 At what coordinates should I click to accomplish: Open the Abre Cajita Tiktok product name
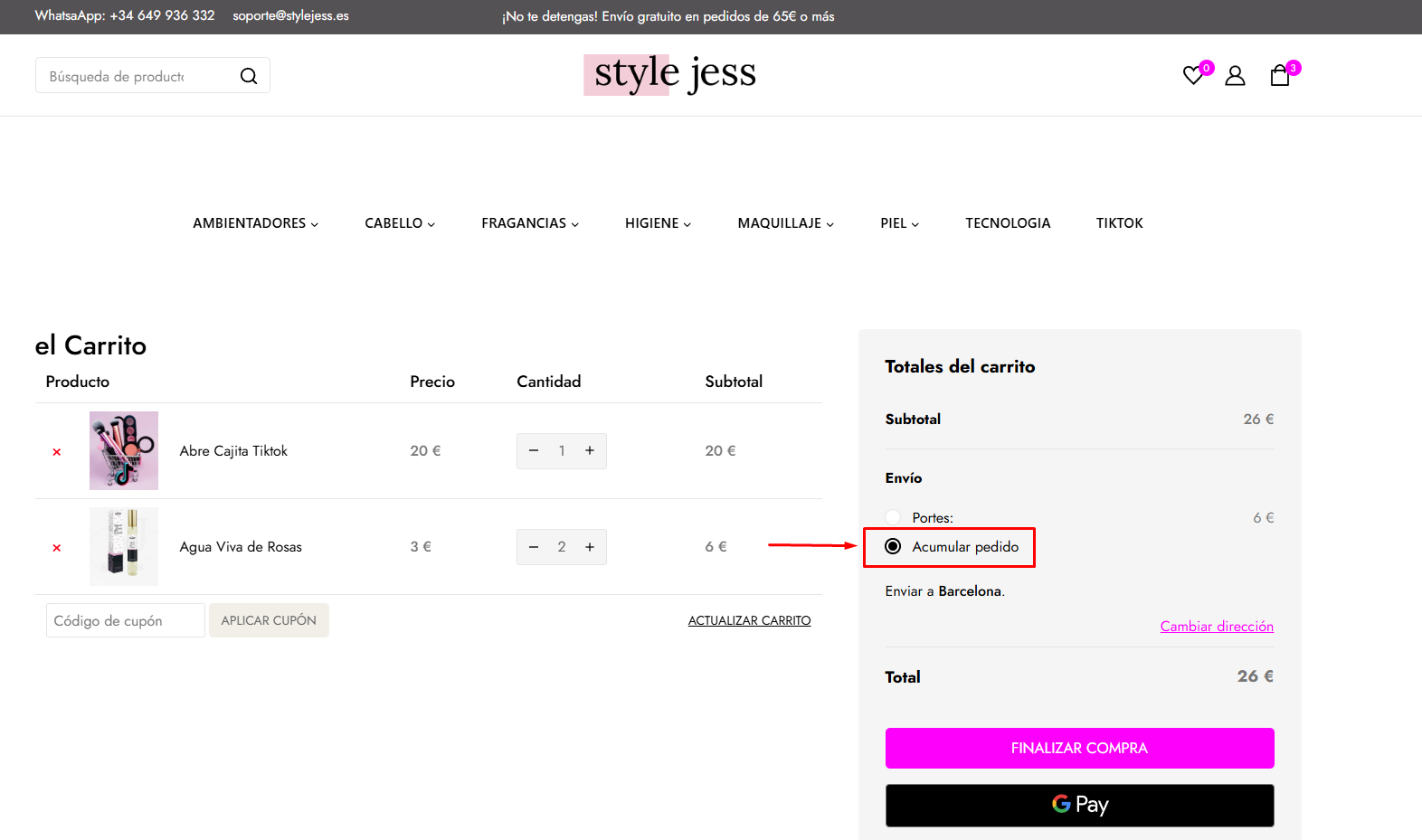pyautogui.click(x=233, y=450)
